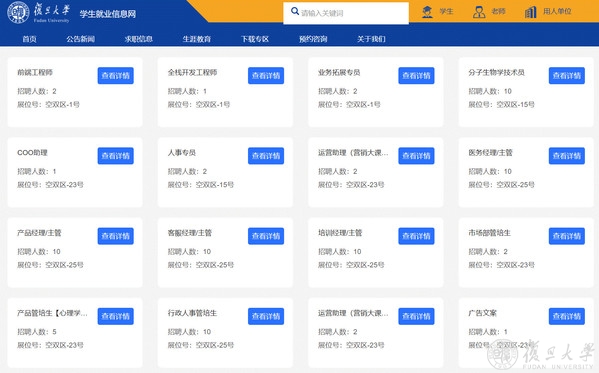Go to the 求职信息 menu item

click(138, 39)
